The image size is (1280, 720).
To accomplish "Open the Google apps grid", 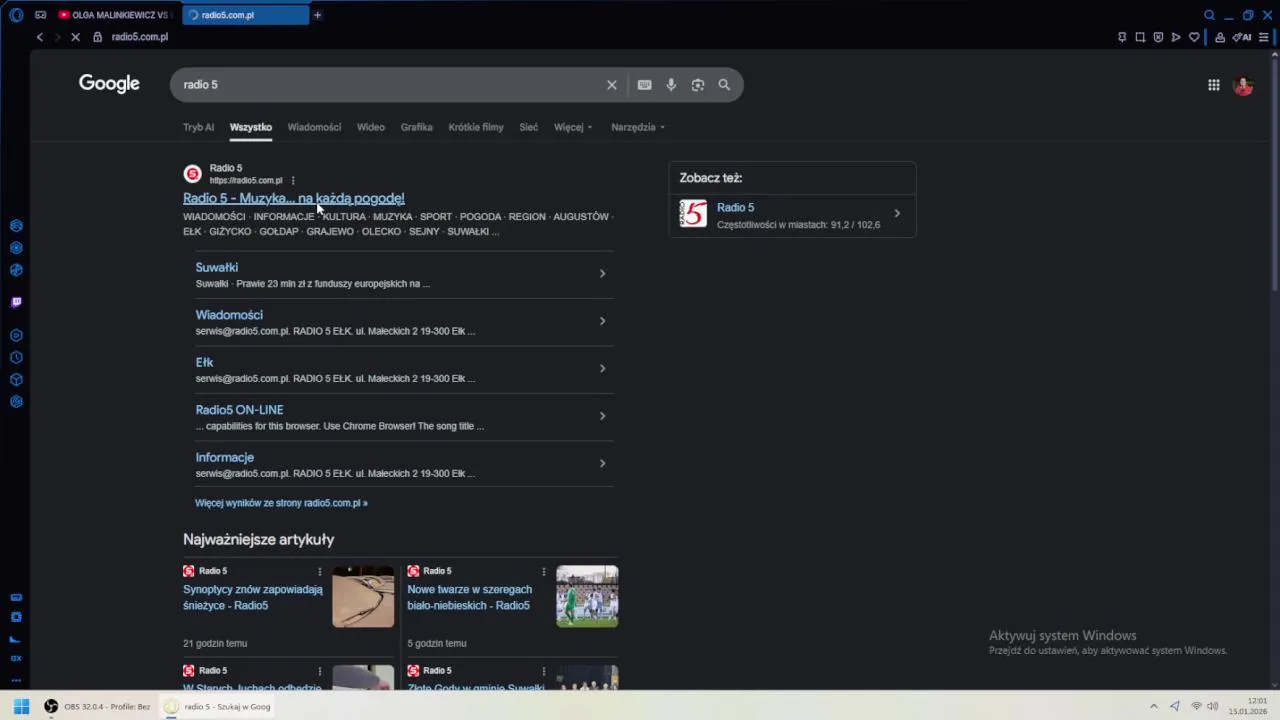I will pos(1213,85).
